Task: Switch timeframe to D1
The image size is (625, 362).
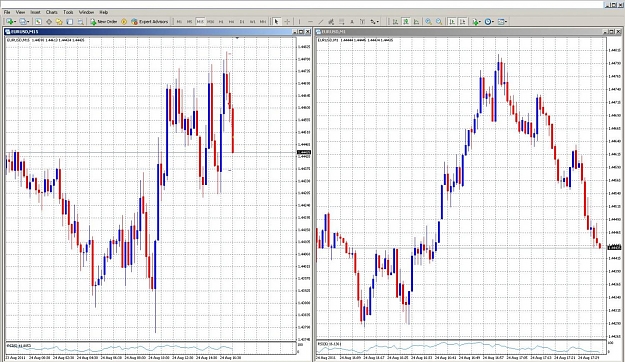Action: (242, 22)
